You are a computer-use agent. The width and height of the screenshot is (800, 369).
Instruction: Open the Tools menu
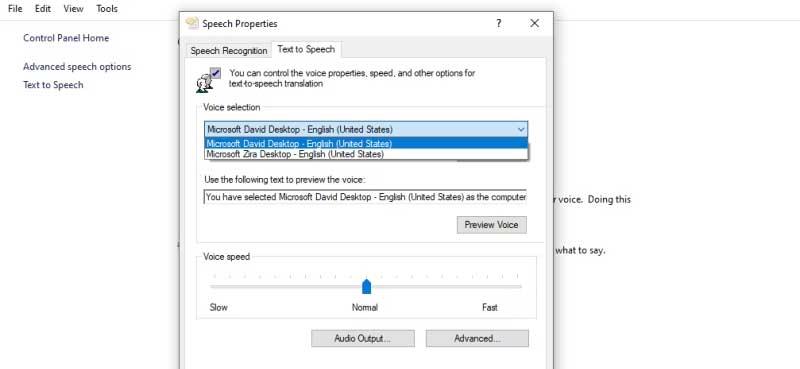coord(107,9)
